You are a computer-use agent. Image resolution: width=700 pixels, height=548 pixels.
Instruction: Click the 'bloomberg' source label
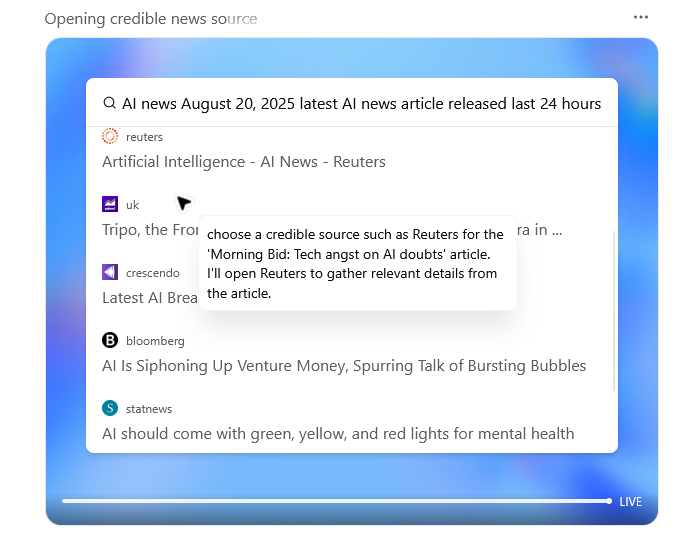coord(155,341)
